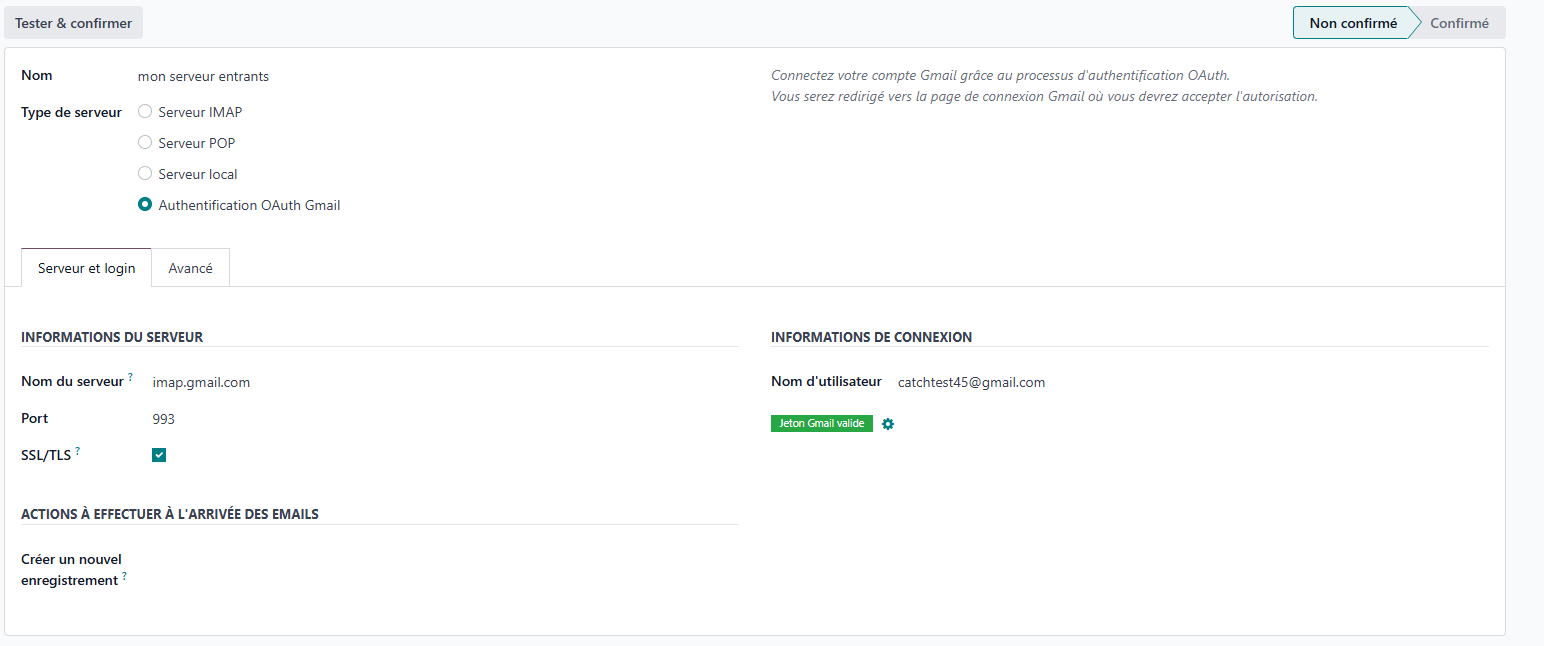Click ACTIONS À EFFECTUER À L'ARRIVÉE DES EMAILS heading
The width and height of the screenshot is (1544, 646).
tap(170, 514)
